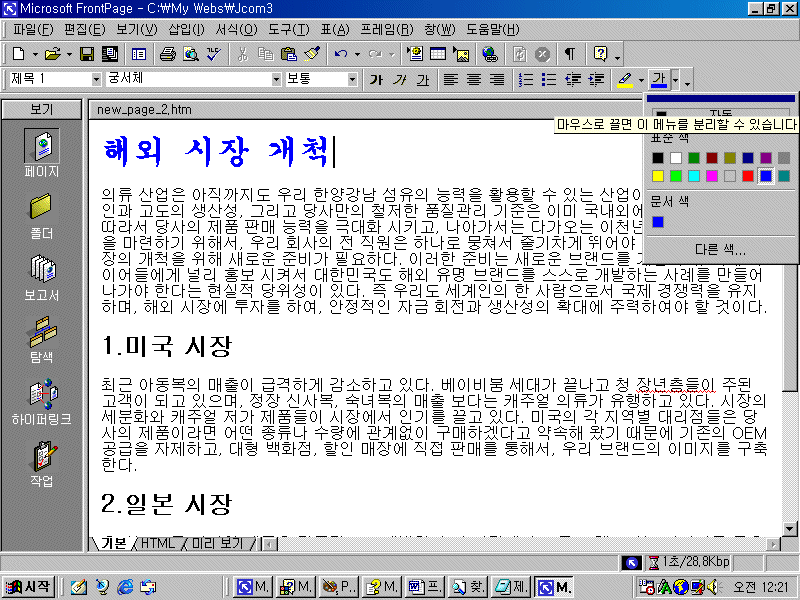The image size is (800, 600).
Task: Switch to the HTML tab
Action: (157, 543)
